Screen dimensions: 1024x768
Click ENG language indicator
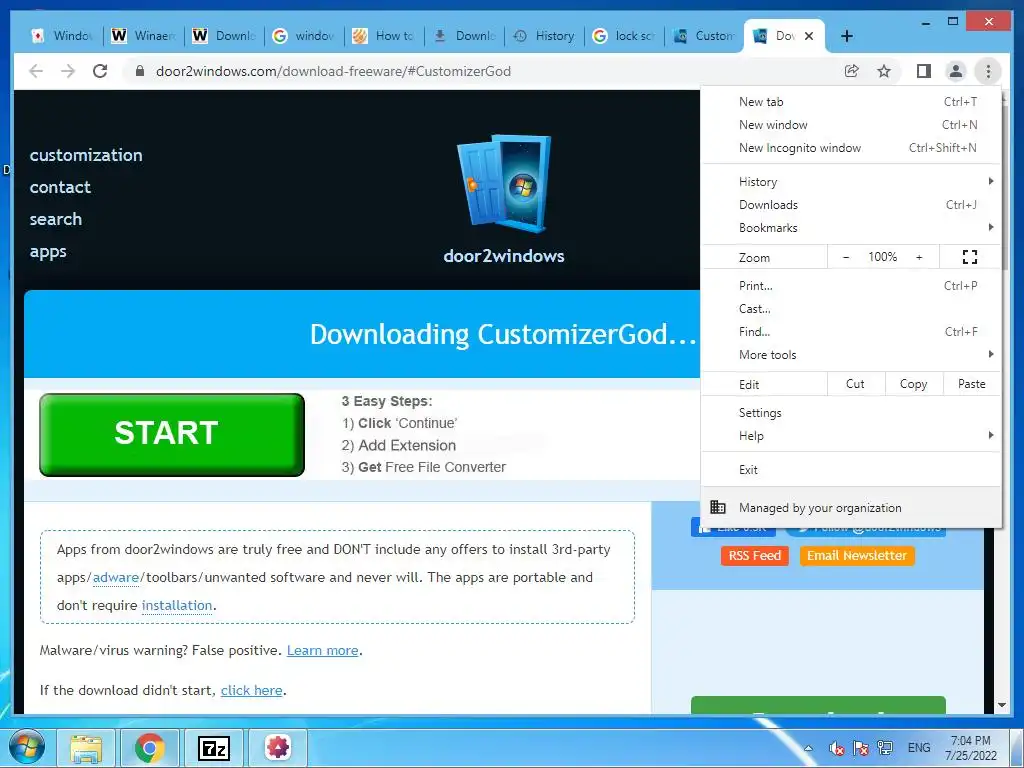[919, 748]
